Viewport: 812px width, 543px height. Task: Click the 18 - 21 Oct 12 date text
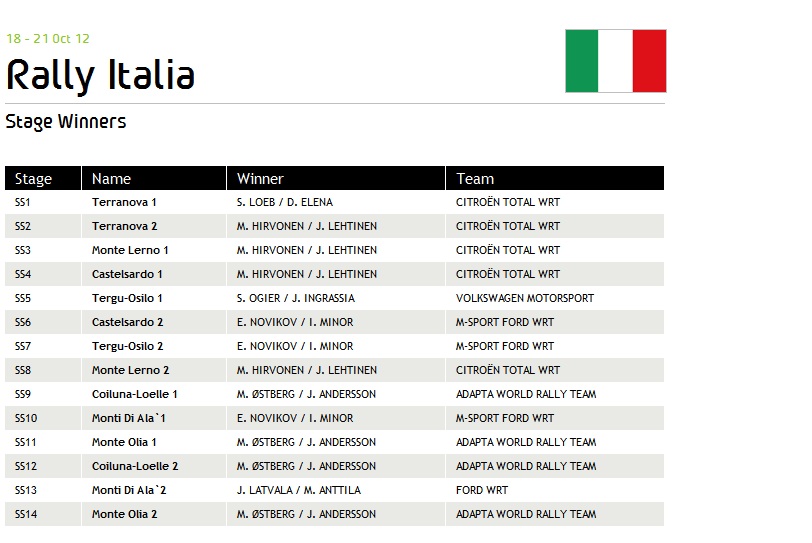click(48, 39)
